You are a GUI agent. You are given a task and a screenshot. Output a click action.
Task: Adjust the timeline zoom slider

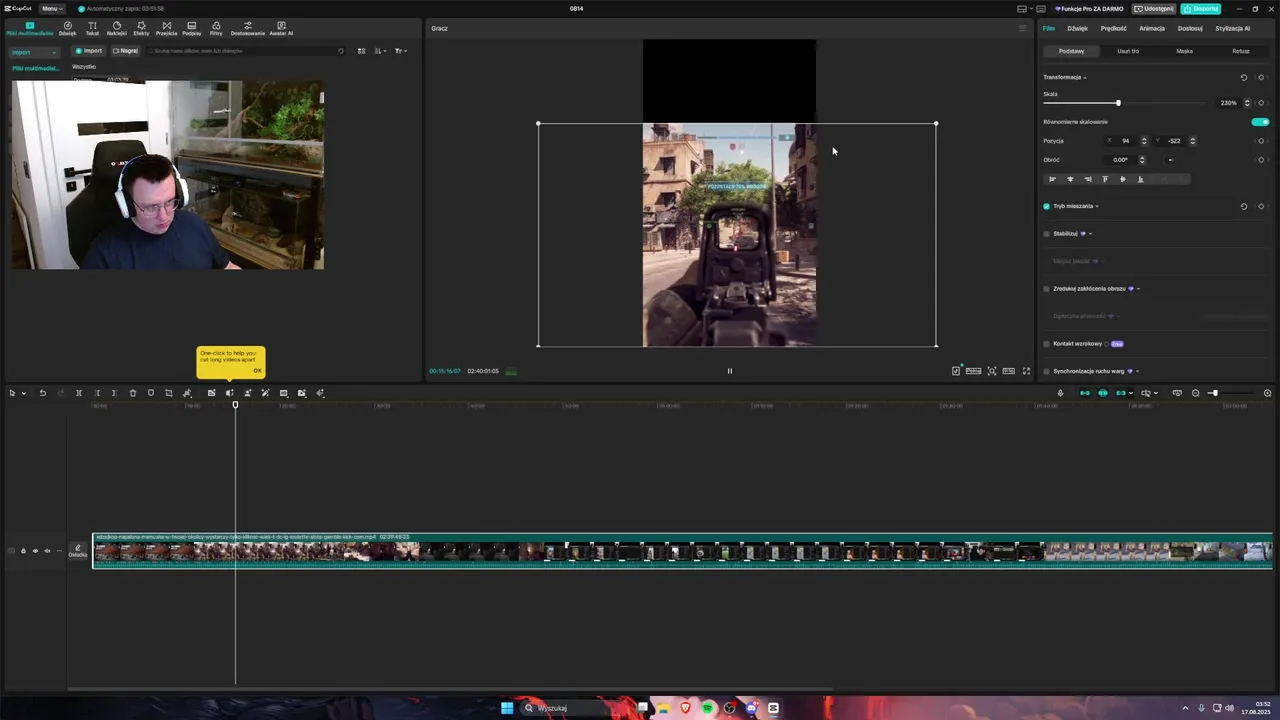(x=1214, y=393)
